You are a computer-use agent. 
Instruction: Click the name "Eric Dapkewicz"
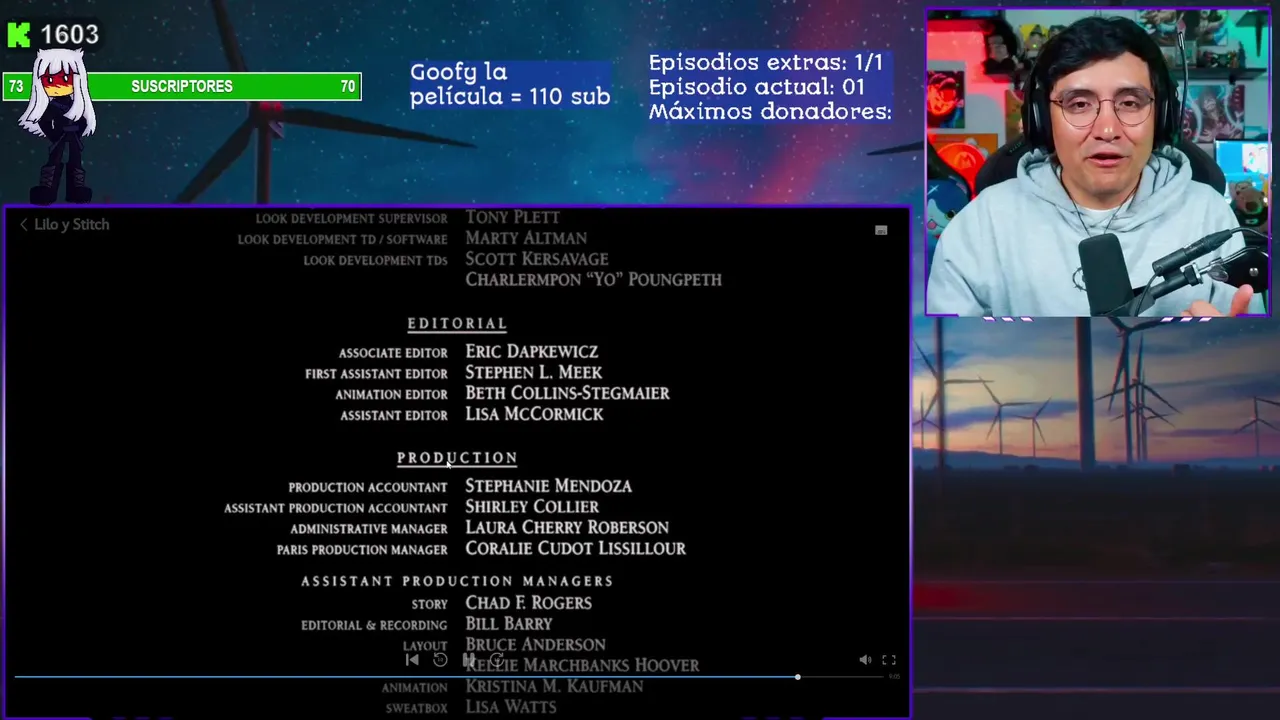pyautogui.click(x=532, y=352)
